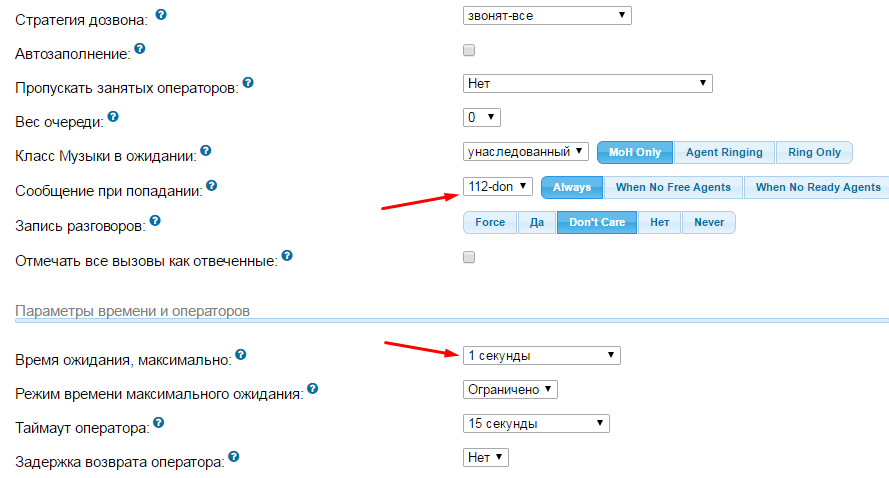Set recording to Never
This screenshot has width=889, height=478.
tap(708, 222)
